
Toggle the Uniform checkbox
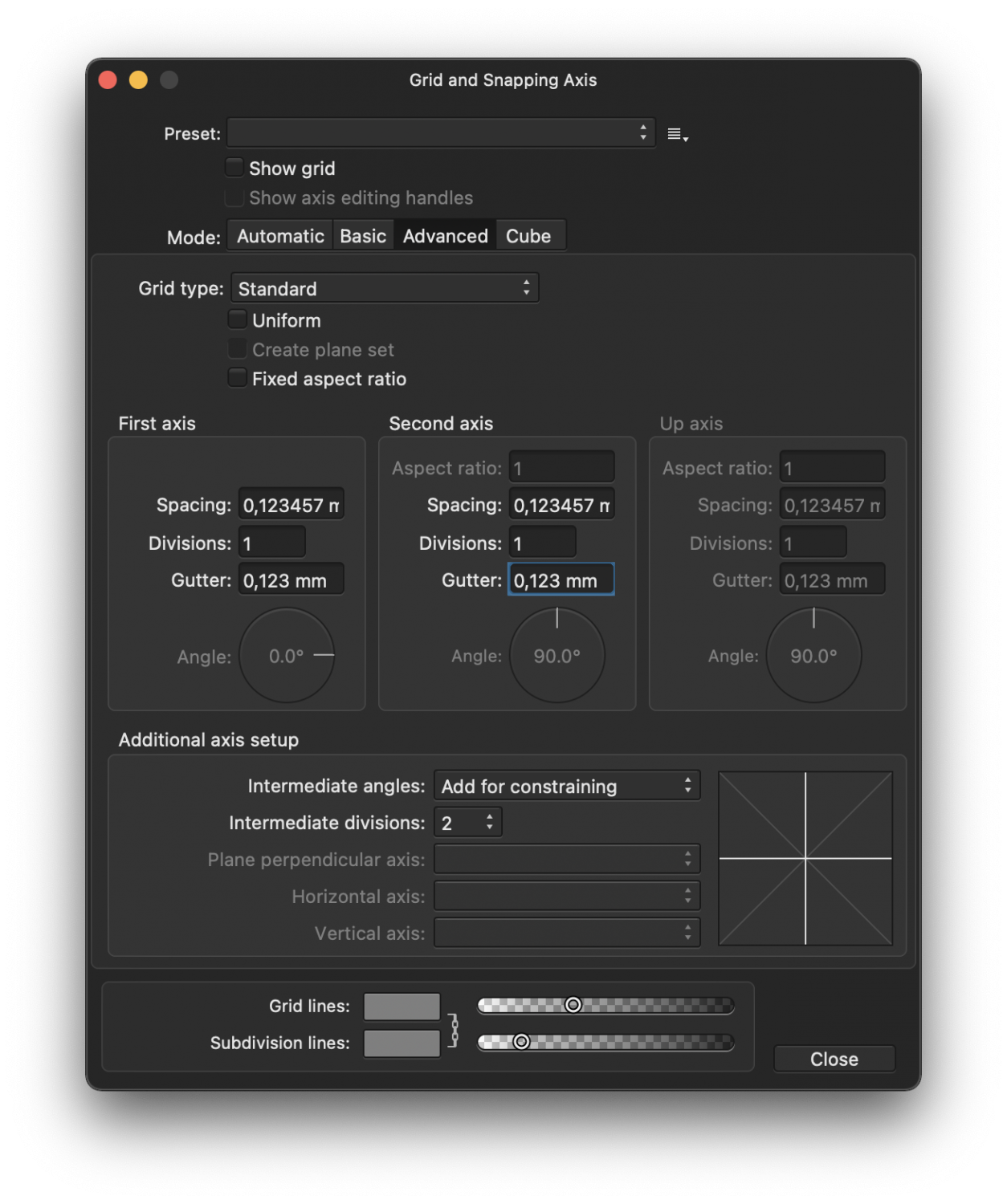pos(238,319)
